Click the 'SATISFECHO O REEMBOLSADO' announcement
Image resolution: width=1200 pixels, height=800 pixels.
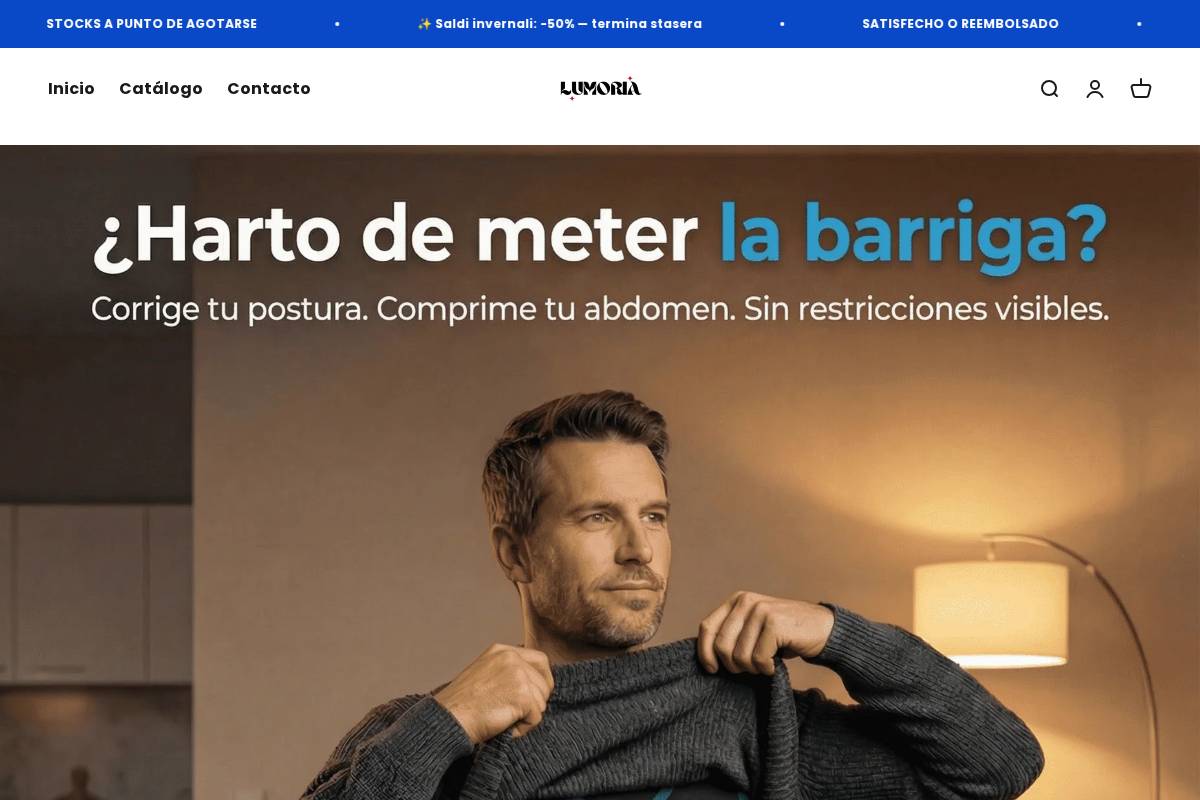pos(960,24)
